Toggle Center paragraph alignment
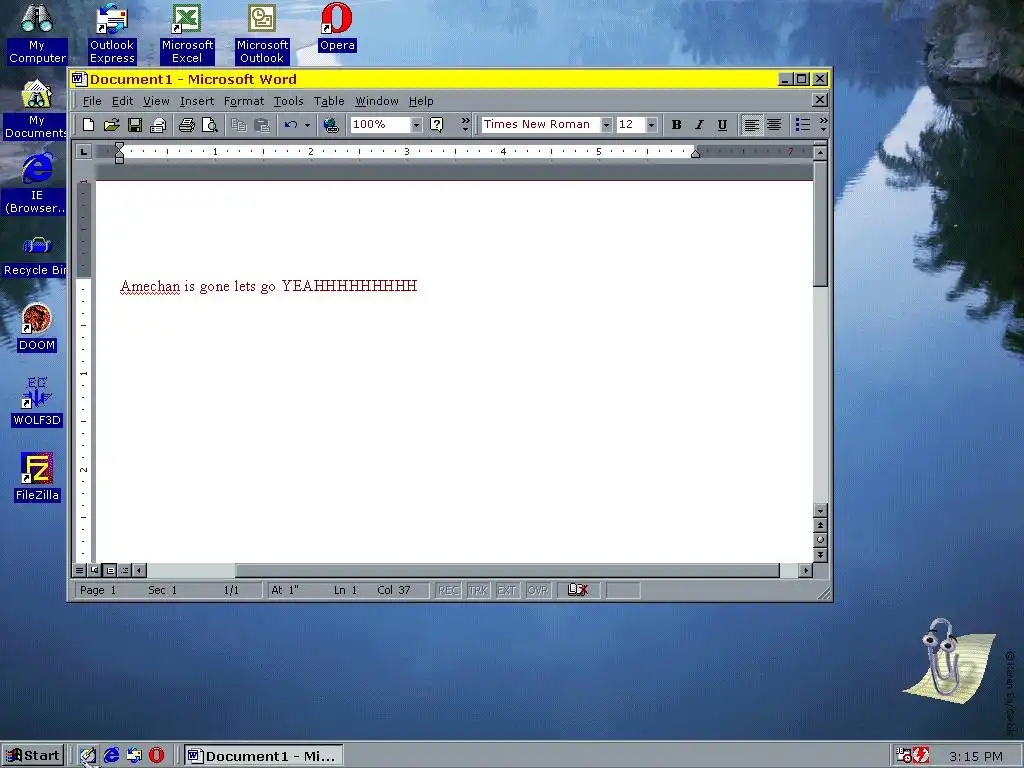Screen dimensions: 1024x768 [x=774, y=125]
